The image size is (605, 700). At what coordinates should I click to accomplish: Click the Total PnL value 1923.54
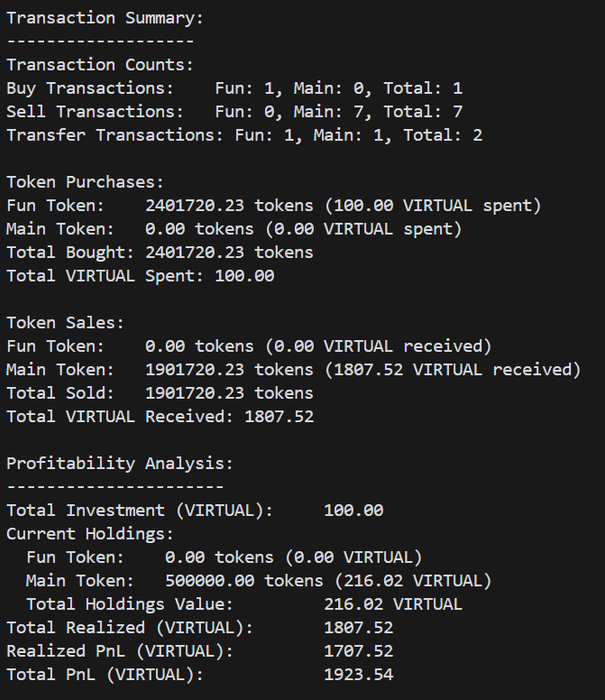coord(358,675)
